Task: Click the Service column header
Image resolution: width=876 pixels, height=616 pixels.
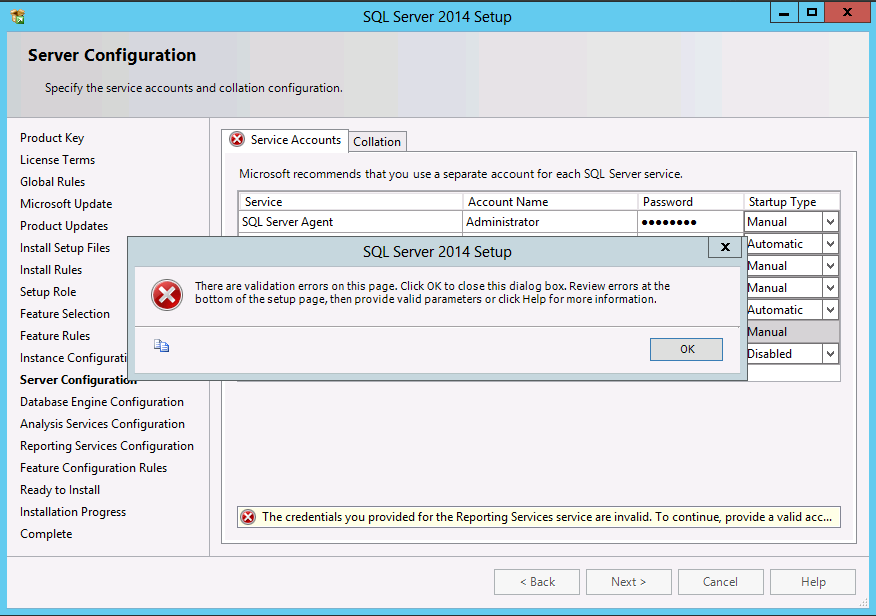Action: point(351,202)
